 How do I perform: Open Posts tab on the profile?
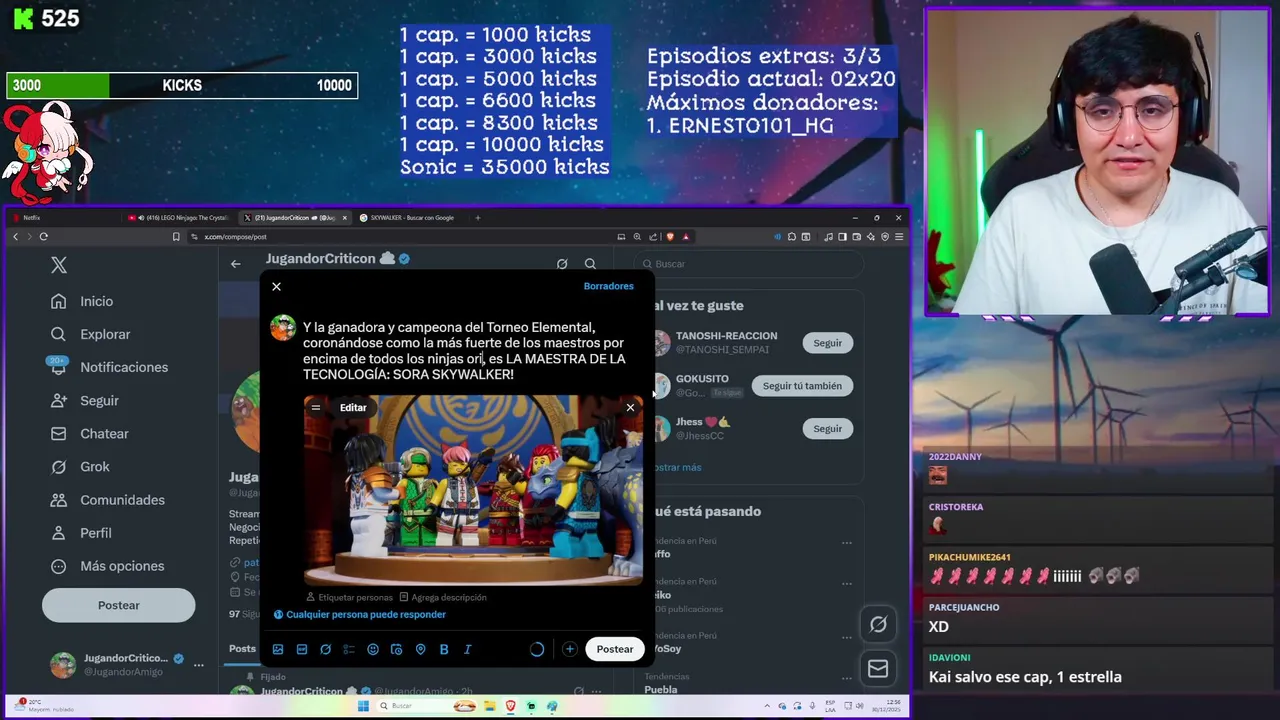pyautogui.click(x=243, y=648)
